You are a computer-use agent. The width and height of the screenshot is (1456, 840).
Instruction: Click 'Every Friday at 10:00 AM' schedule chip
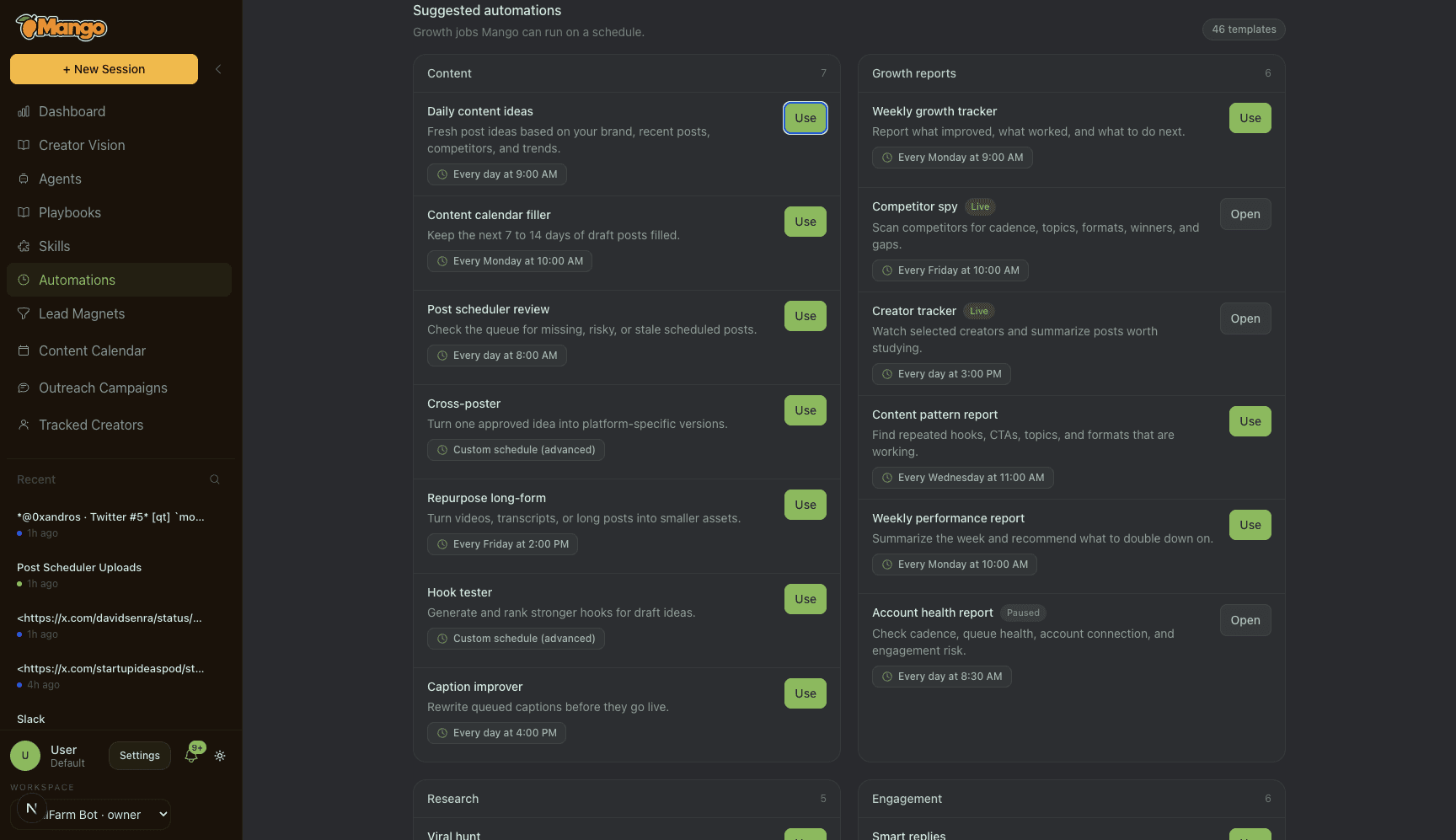950,270
